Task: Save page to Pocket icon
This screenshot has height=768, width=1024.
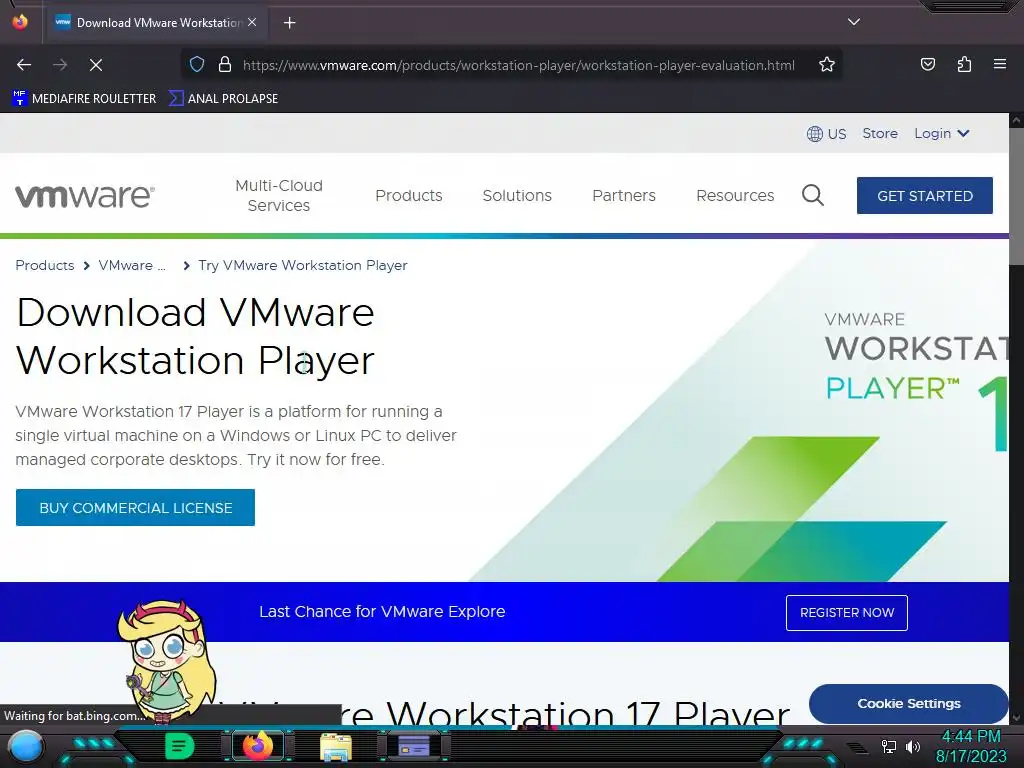Action: point(927,65)
